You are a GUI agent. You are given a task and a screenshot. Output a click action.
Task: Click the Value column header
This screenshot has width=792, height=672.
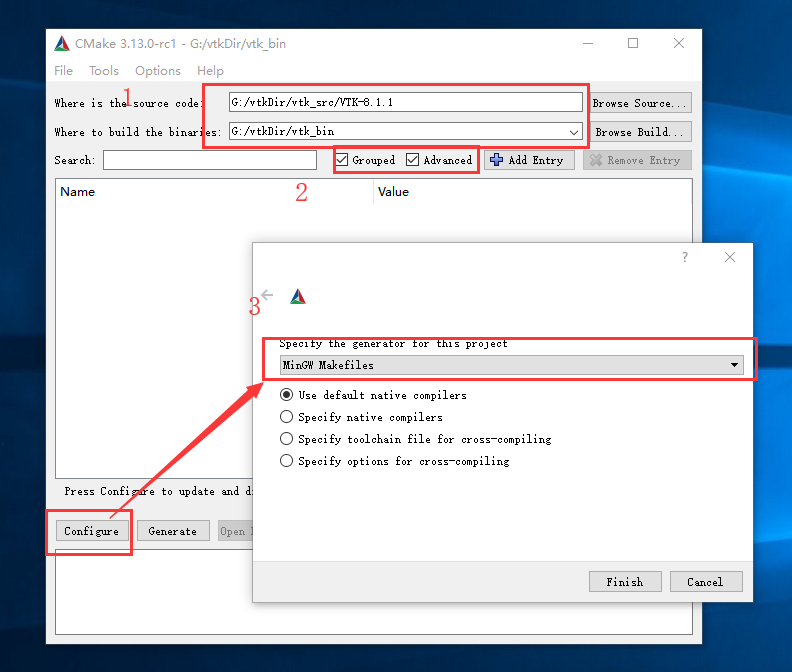tap(393, 192)
